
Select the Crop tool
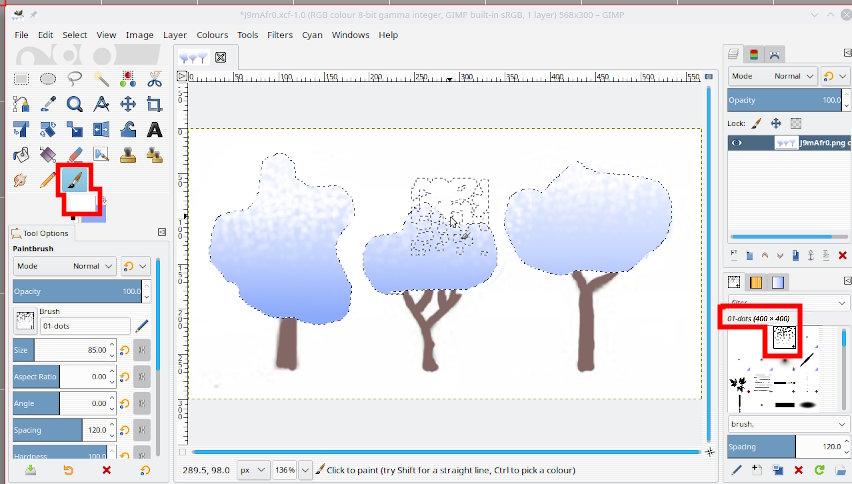pyautogui.click(x=154, y=104)
